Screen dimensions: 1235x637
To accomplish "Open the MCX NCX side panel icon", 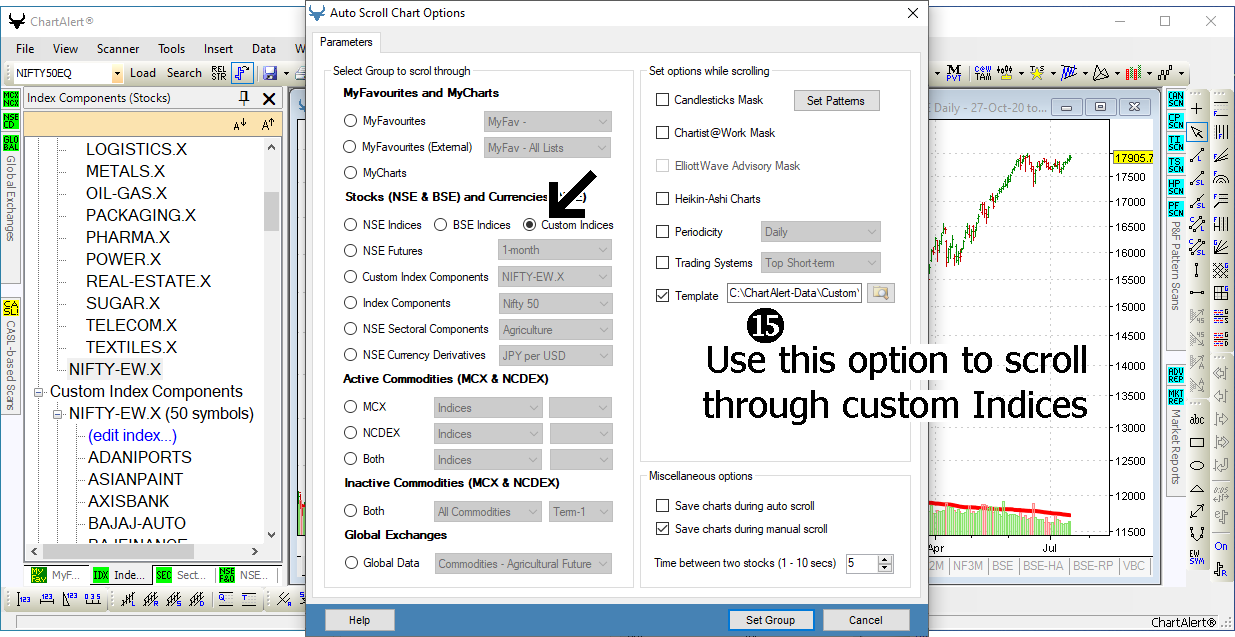I will coord(11,98).
